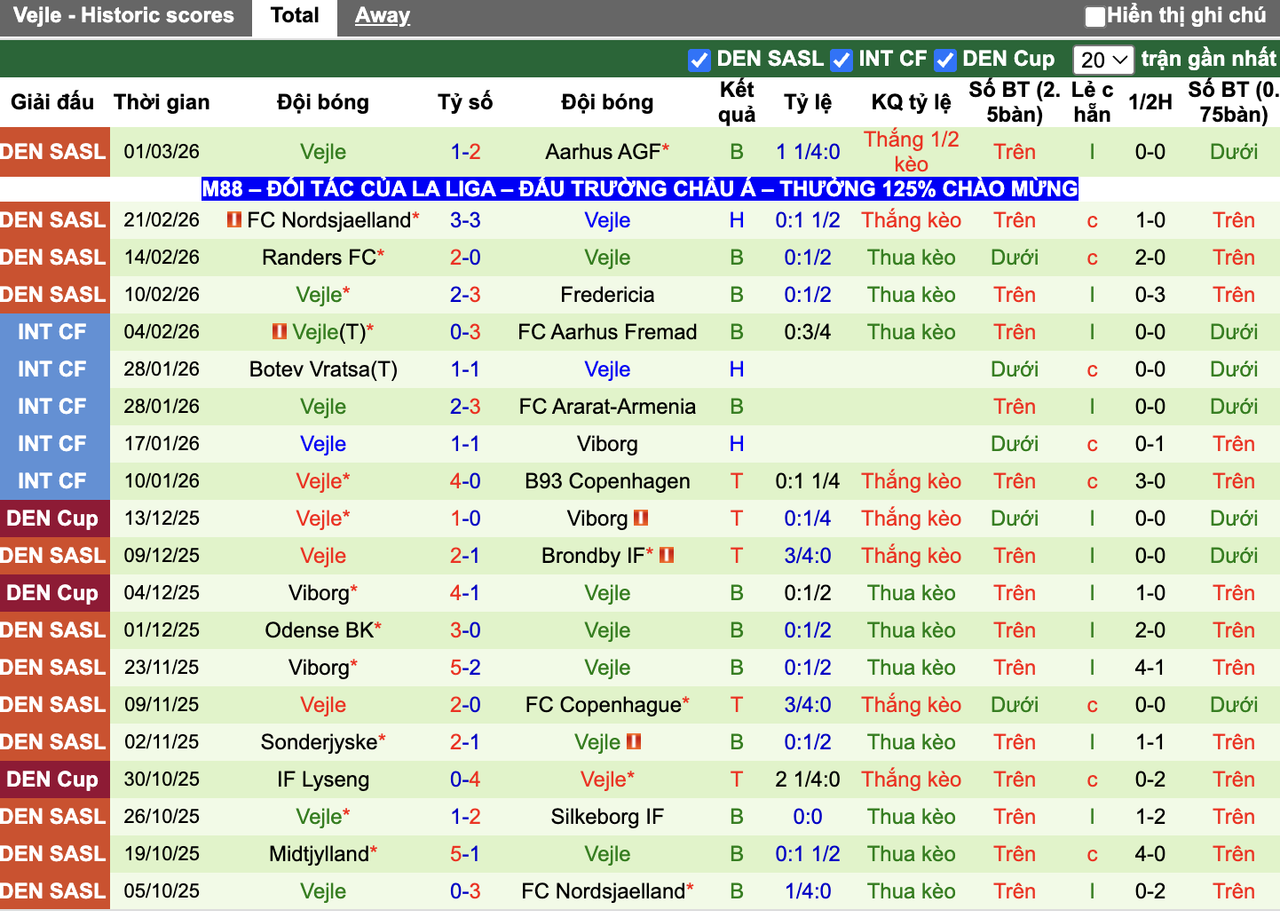Open the 20 recent matches dropdown
This screenshot has height=911, width=1280.
pyautogui.click(x=1103, y=60)
